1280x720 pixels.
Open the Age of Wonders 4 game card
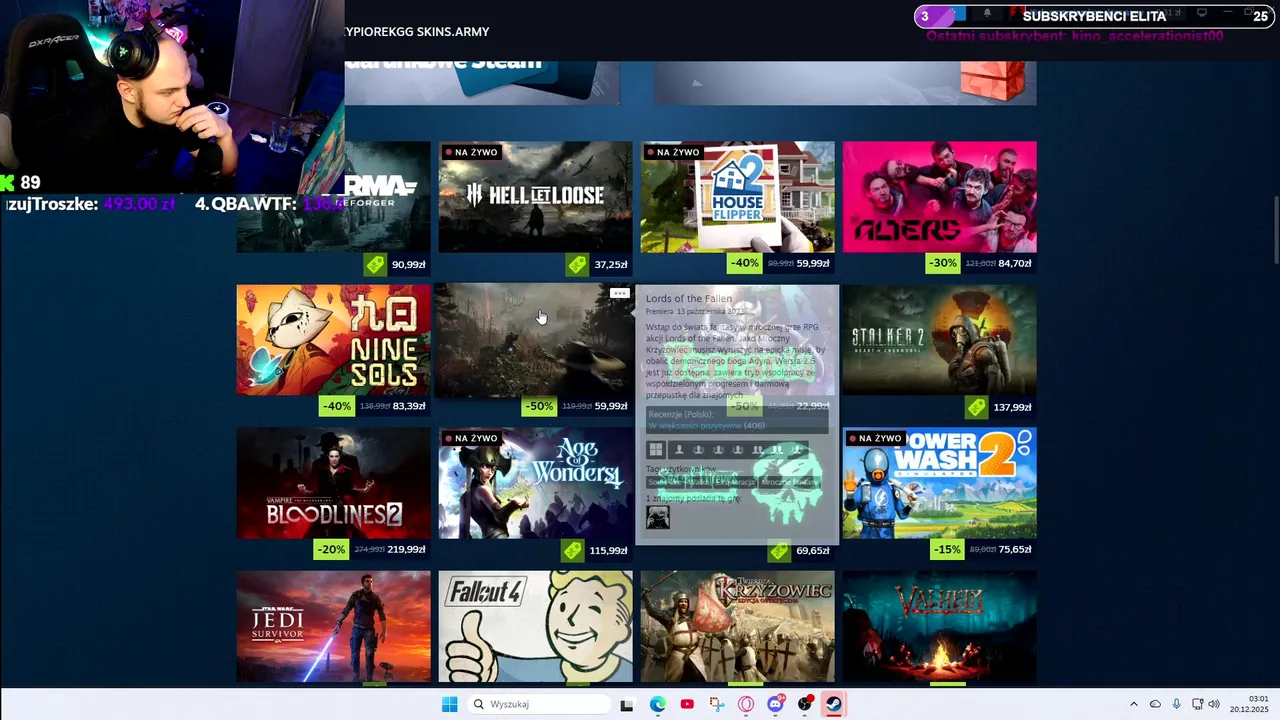tap(535, 483)
